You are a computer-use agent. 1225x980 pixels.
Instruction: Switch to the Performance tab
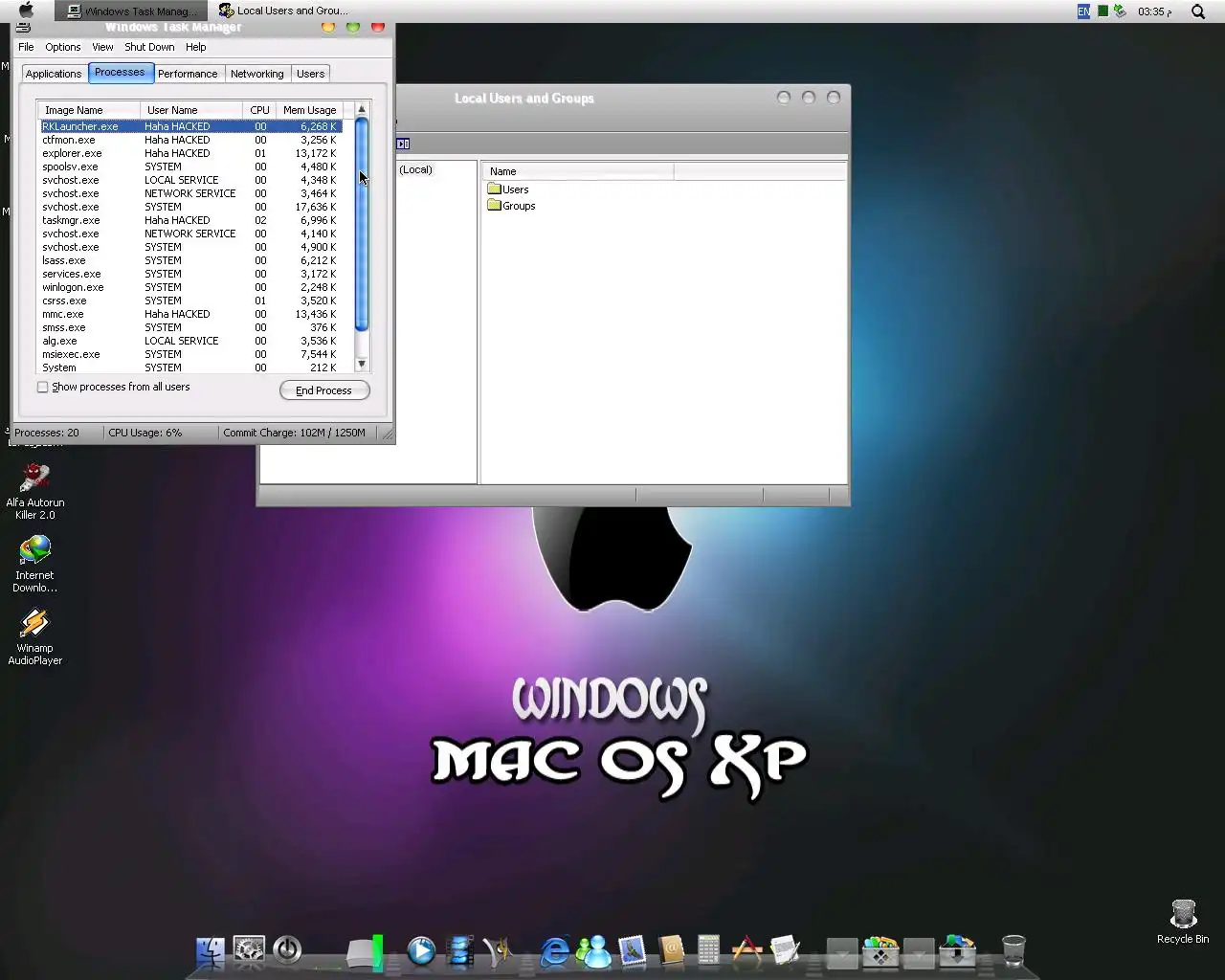(x=188, y=74)
